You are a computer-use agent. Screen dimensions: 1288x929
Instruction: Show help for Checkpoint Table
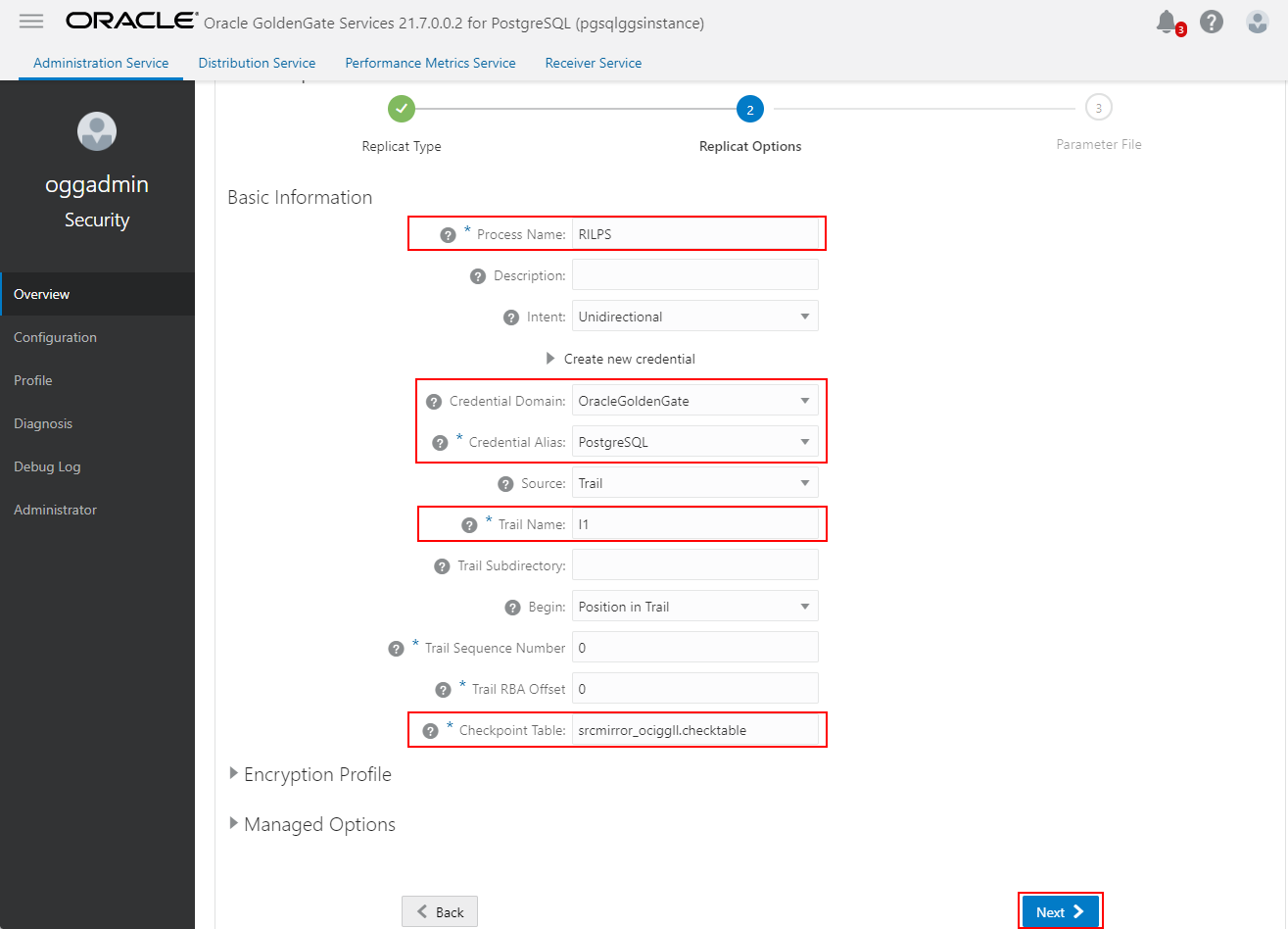pos(430,731)
